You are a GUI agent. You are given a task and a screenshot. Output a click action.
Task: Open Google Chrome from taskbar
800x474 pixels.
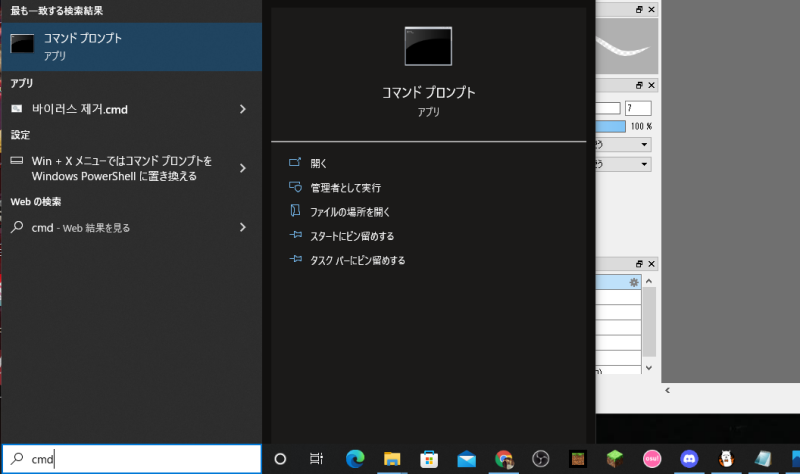(x=504, y=459)
